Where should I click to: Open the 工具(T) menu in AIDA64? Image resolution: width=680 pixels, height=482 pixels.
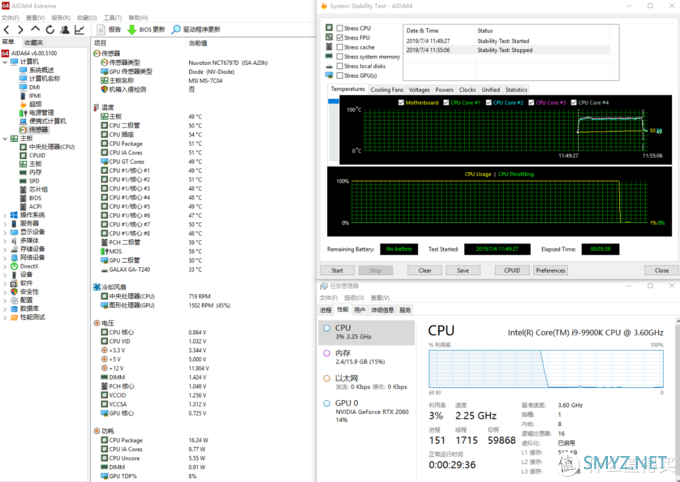[113, 18]
